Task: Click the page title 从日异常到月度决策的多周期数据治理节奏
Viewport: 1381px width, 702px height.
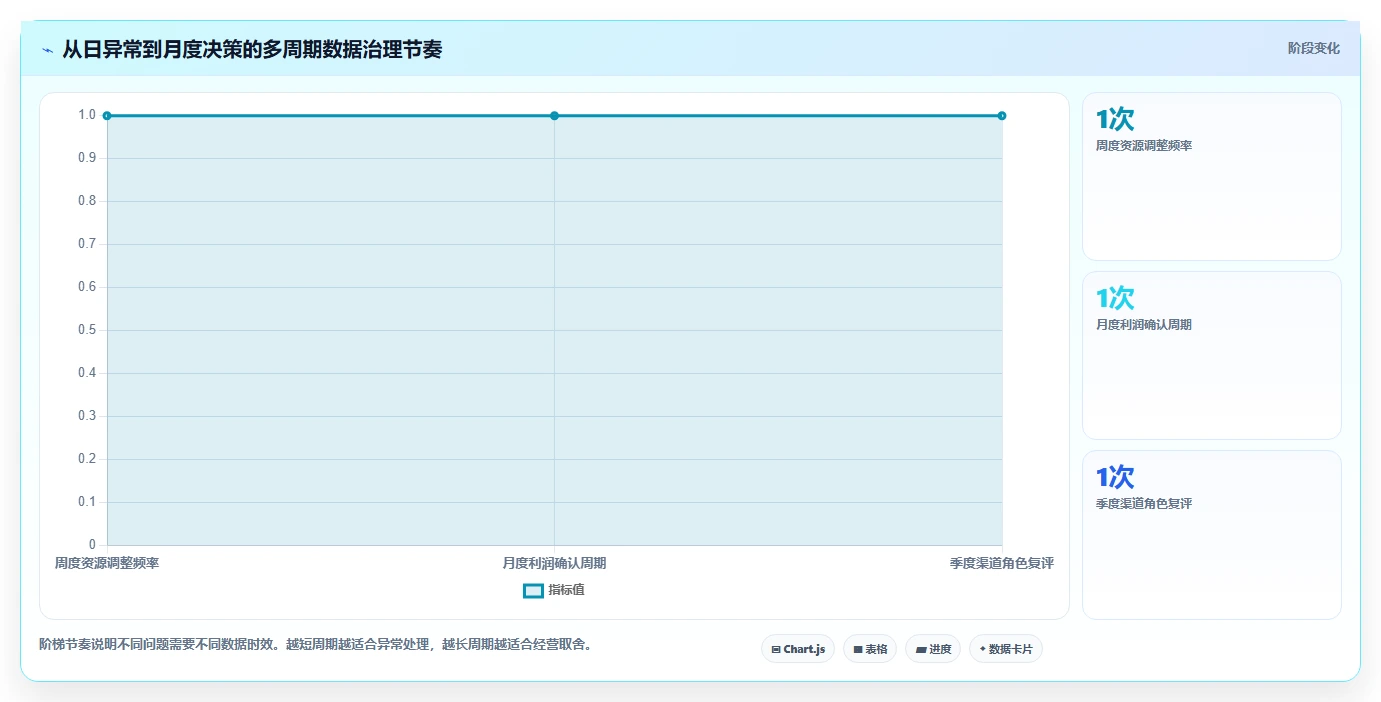Action: tap(252, 49)
